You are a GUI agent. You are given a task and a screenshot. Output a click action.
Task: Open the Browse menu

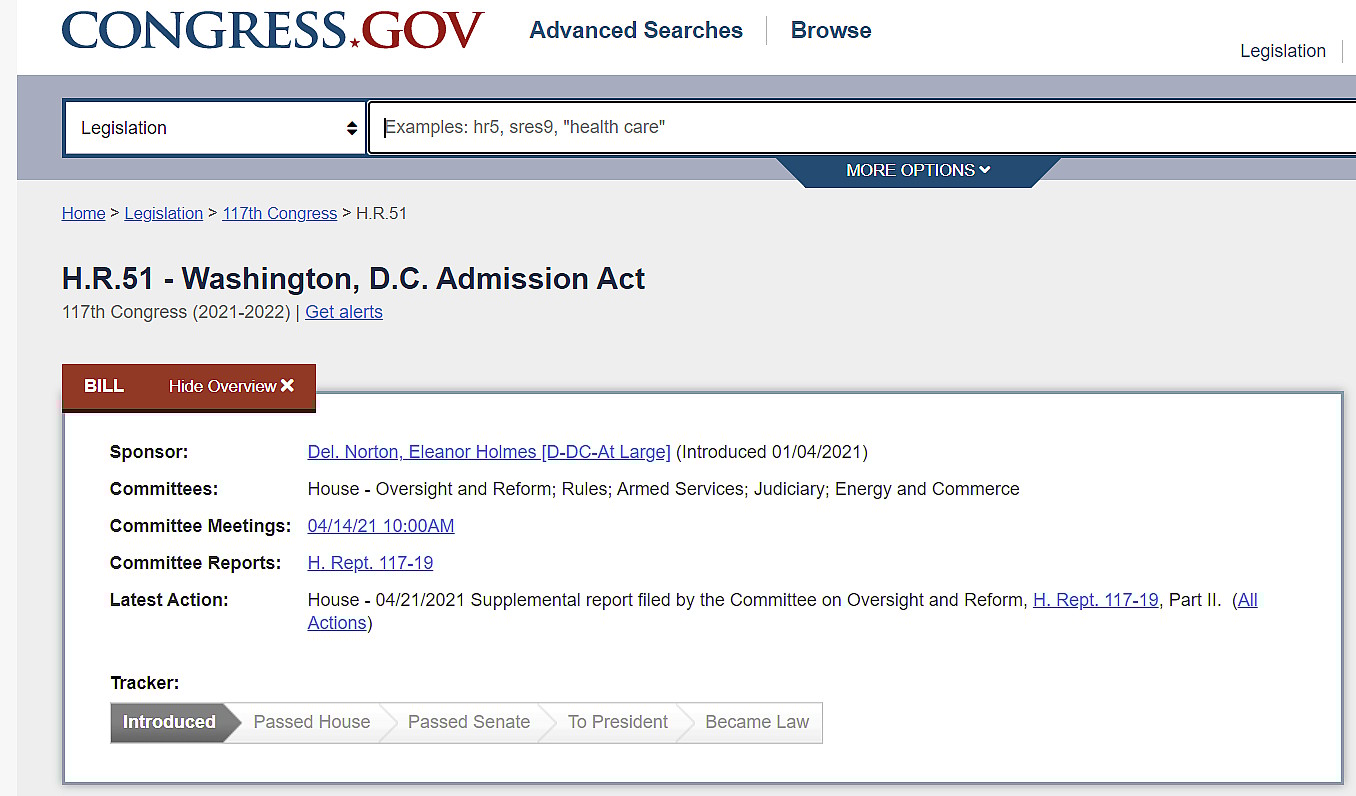click(x=830, y=31)
